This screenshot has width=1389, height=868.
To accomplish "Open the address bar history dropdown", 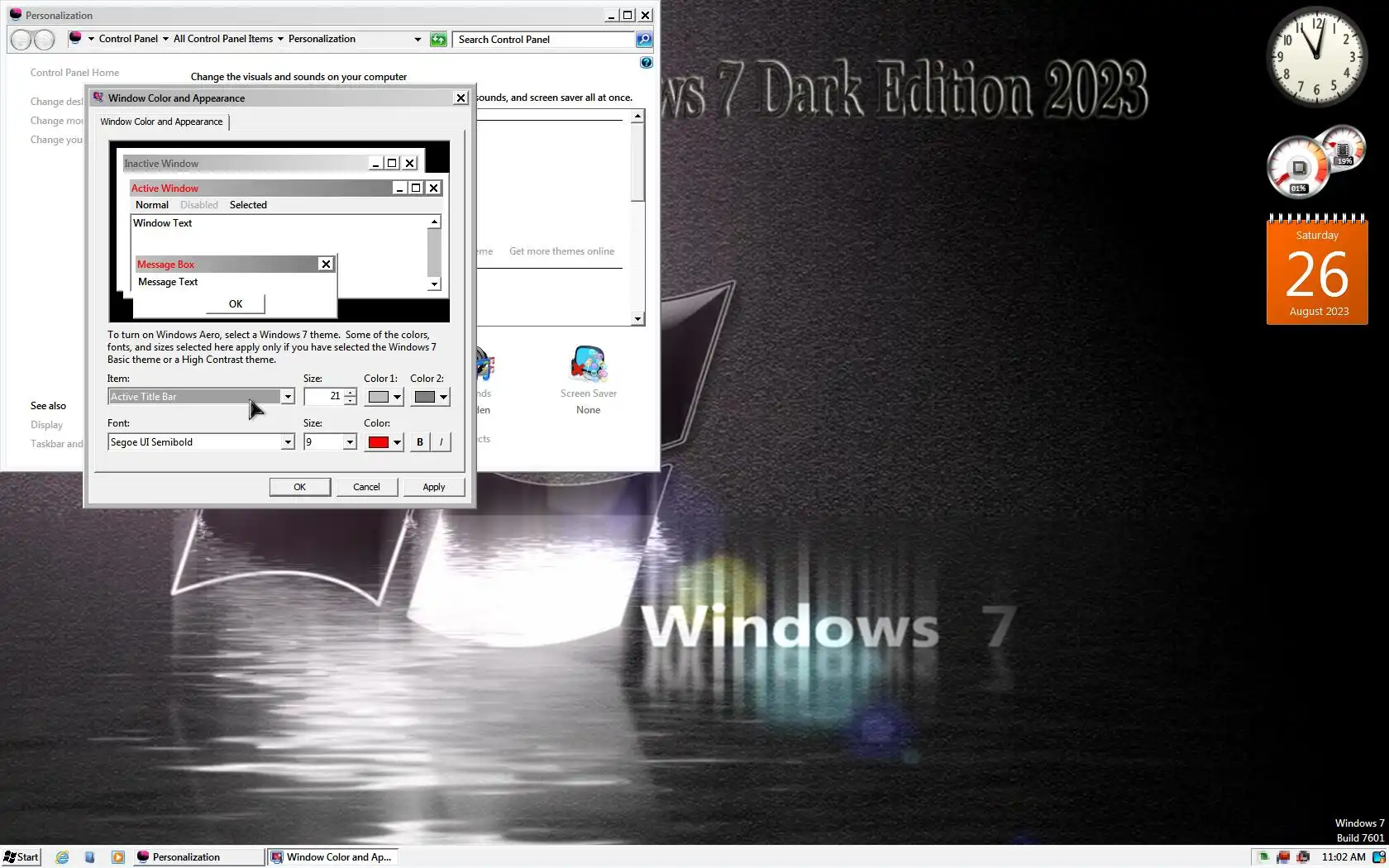I will point(418,39).
